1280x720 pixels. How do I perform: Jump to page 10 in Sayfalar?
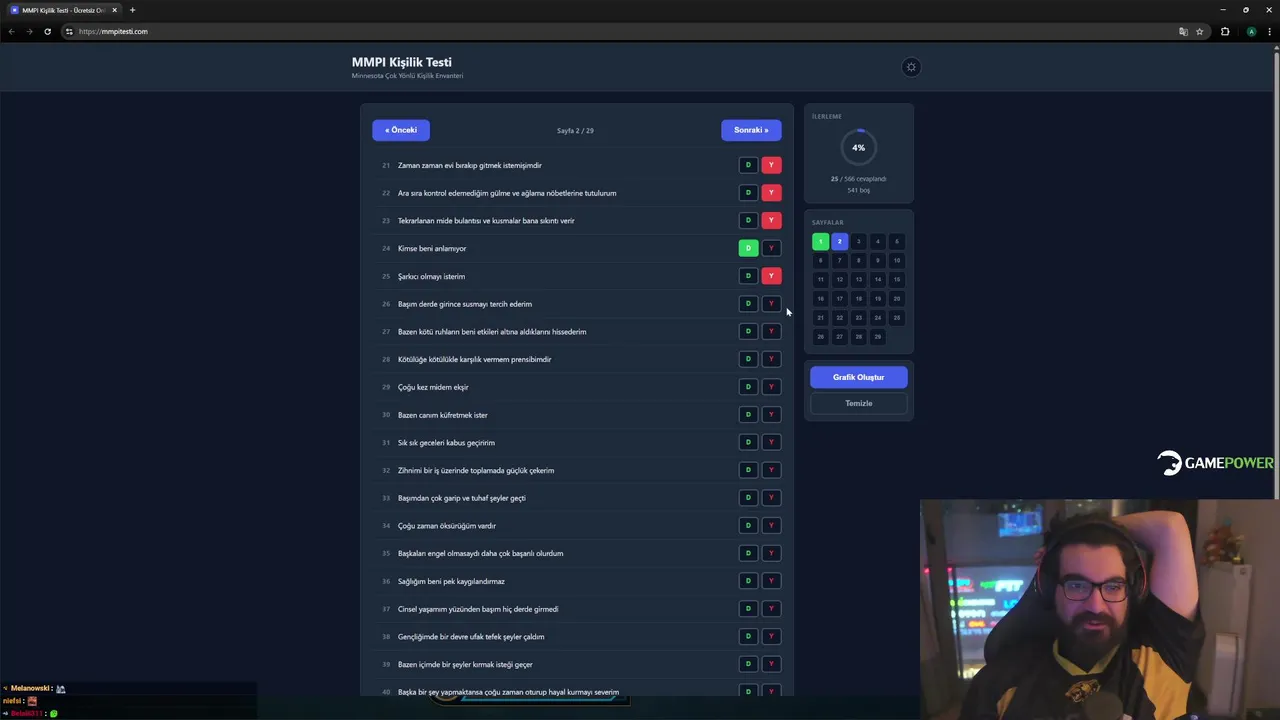point(896,260)
